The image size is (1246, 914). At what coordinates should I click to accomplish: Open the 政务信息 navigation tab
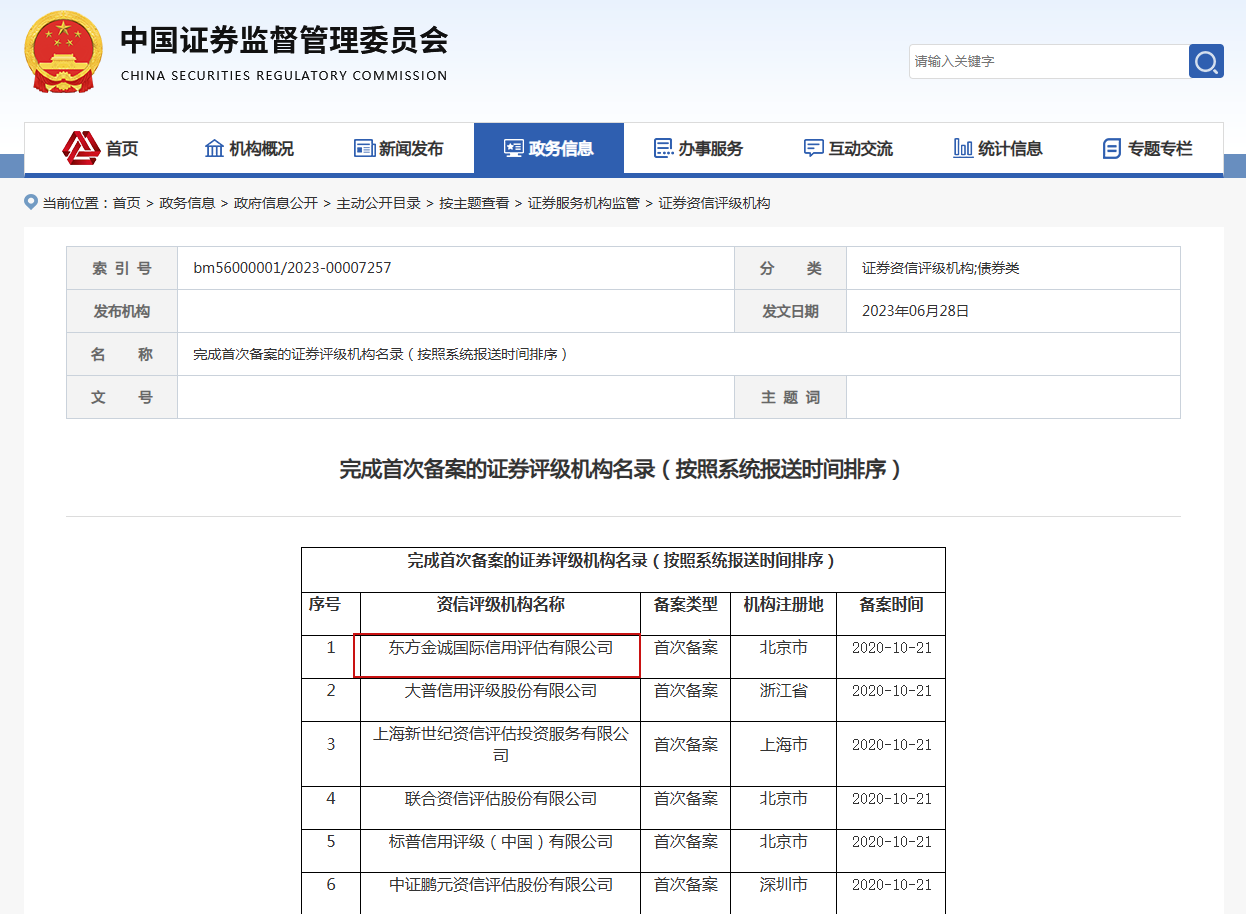549,148
